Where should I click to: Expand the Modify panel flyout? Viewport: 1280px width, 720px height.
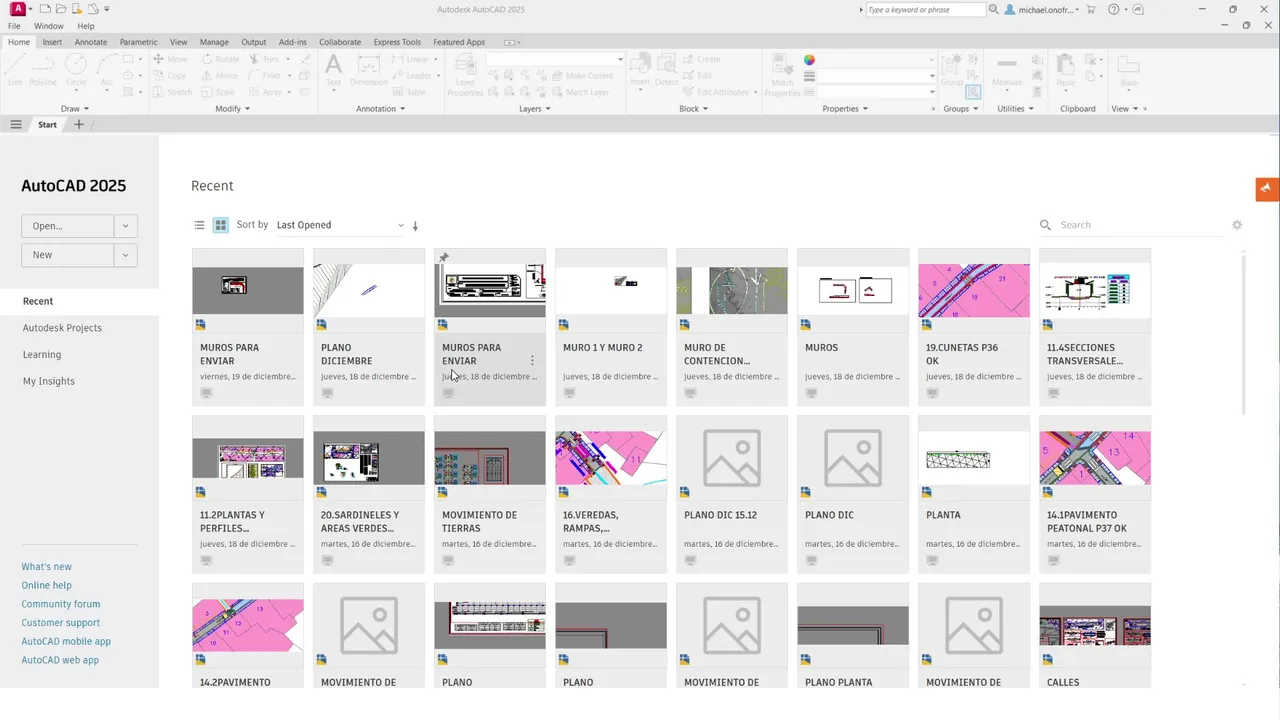[233, 109]
